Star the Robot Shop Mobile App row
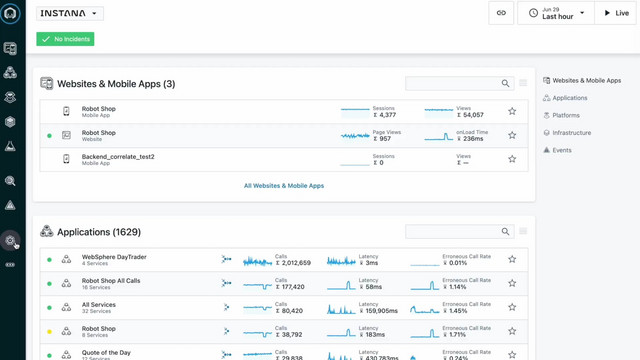The height and width of the screenshot is (360, 640). (512, 111)
